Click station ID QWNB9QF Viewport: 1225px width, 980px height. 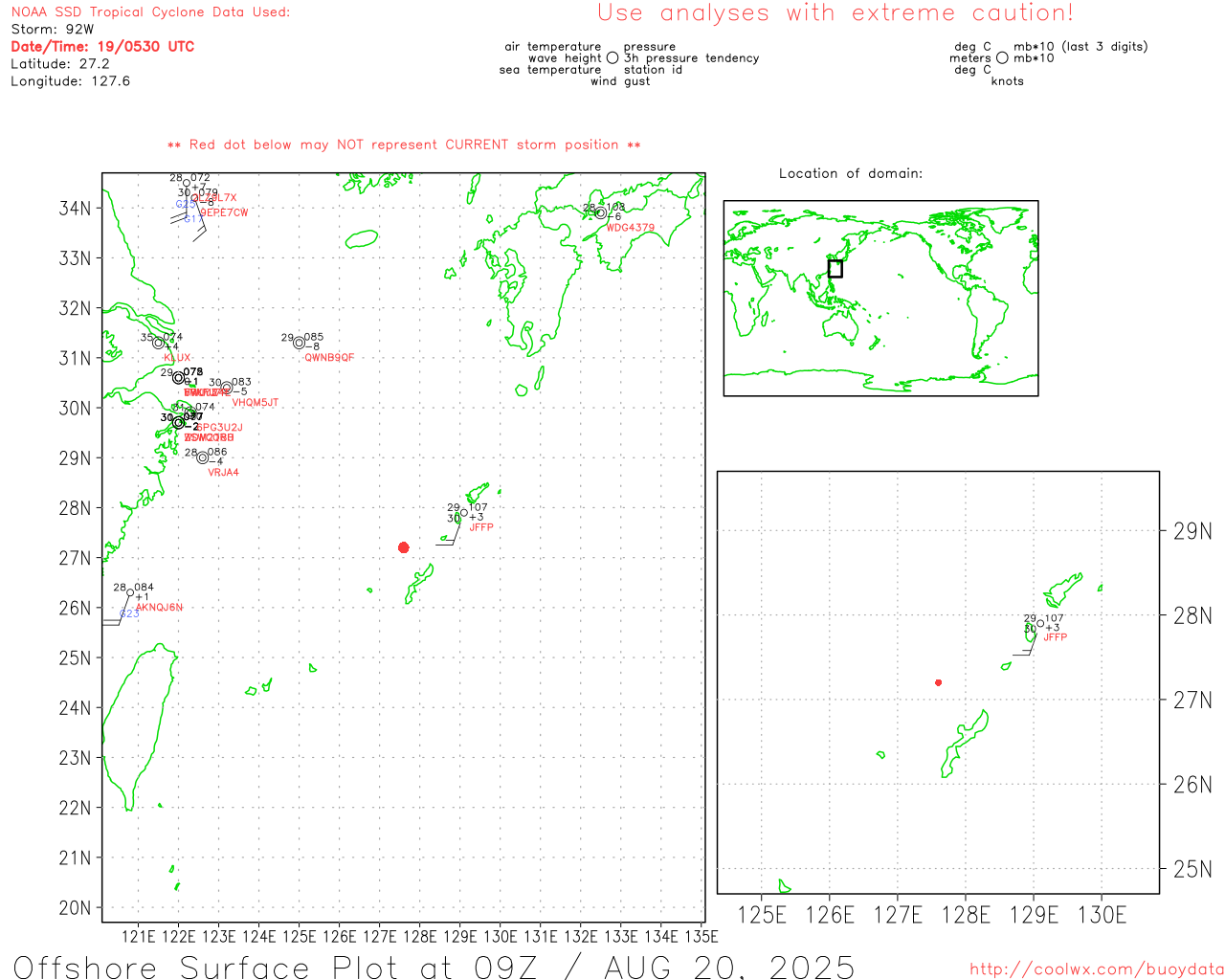click(329, 358)
